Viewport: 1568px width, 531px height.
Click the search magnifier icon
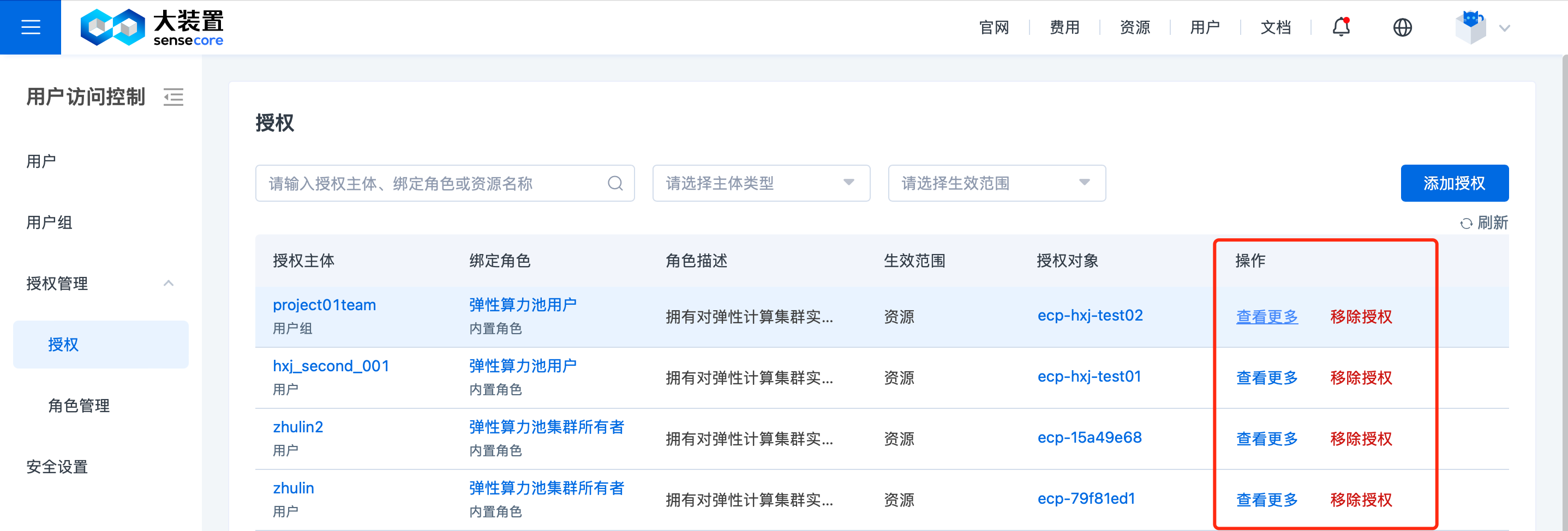pos(615,183)
